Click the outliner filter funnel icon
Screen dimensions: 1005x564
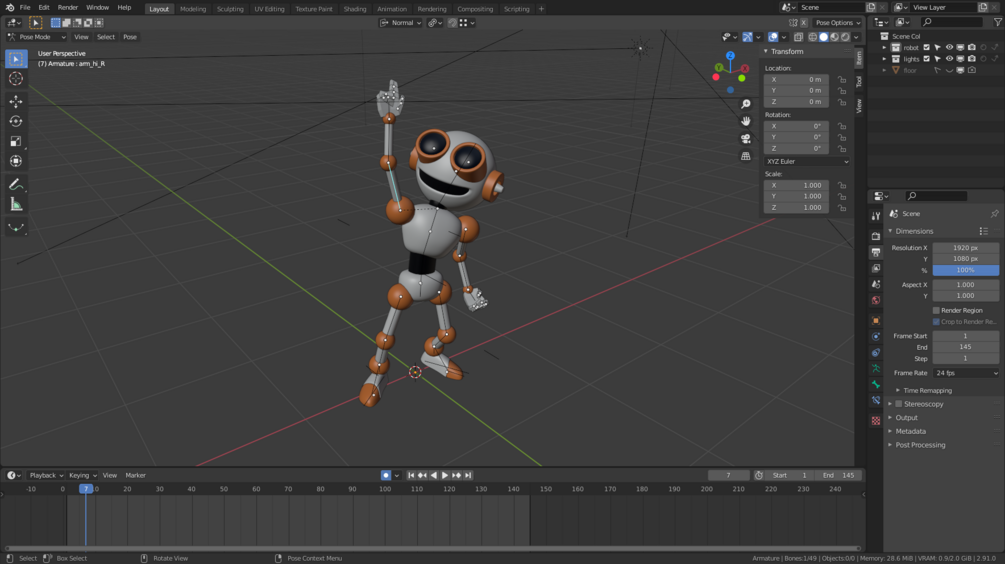coord(997,22)
